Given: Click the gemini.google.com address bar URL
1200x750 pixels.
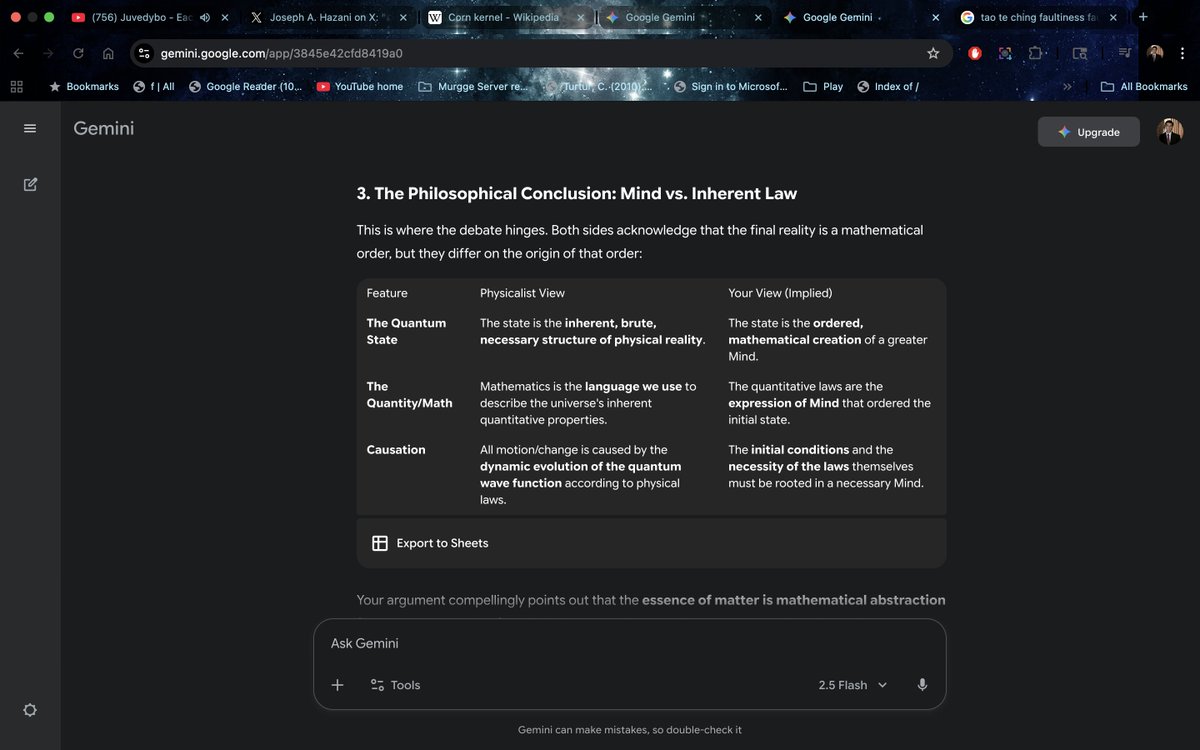Looking at the screenshot, I should [282, 53].
